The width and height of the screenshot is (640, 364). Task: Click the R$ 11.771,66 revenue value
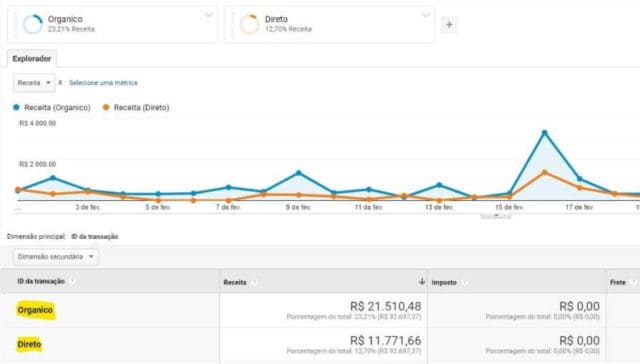coord(385,340)
